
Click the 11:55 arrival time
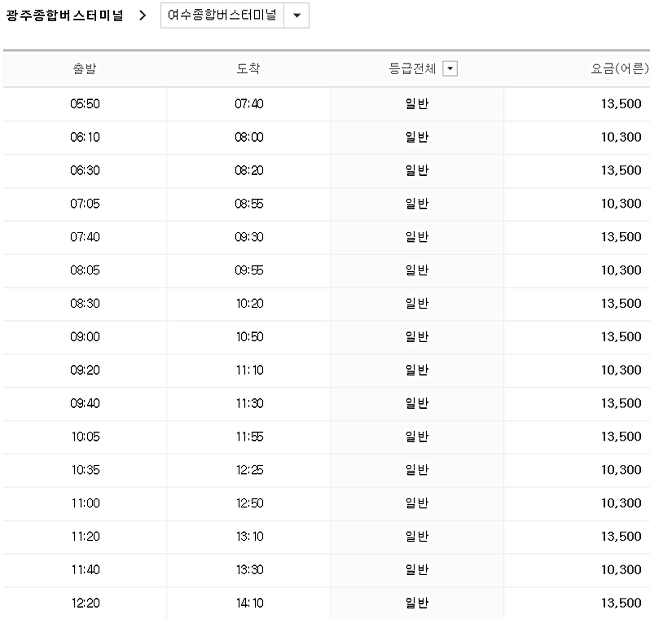point(250,437)
